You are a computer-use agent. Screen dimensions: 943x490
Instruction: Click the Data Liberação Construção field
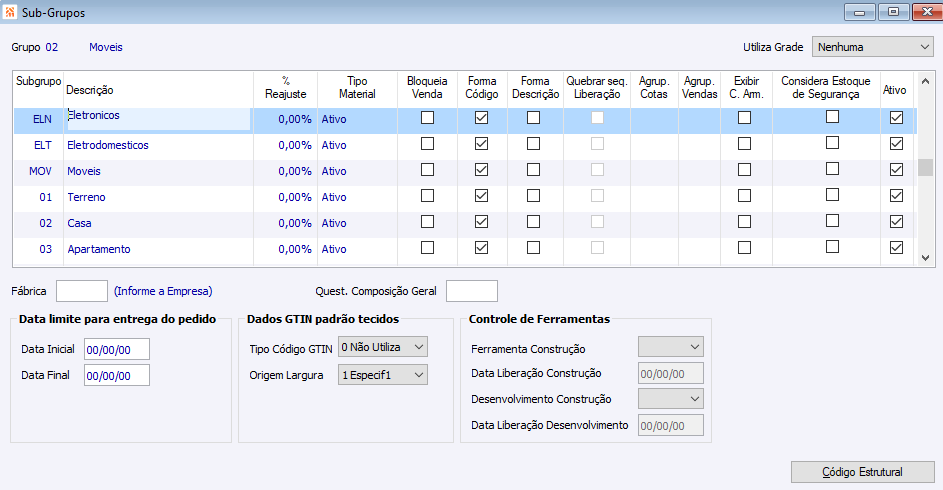point(671,373)
